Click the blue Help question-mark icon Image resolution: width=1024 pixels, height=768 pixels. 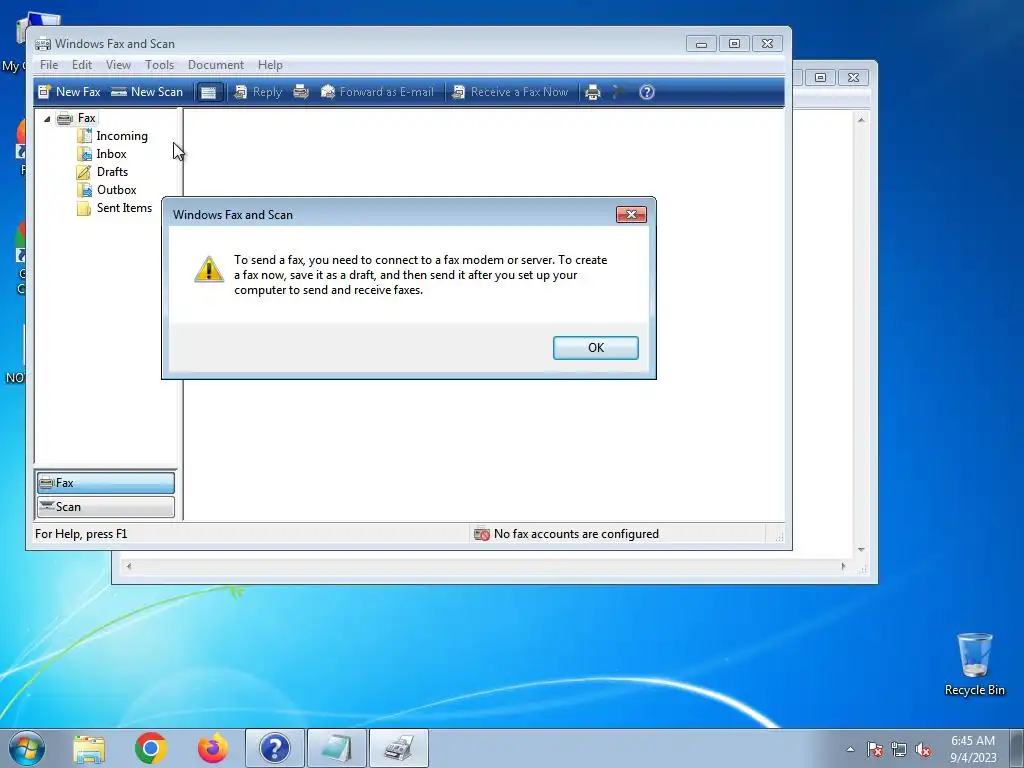click(x=647, y=92)
